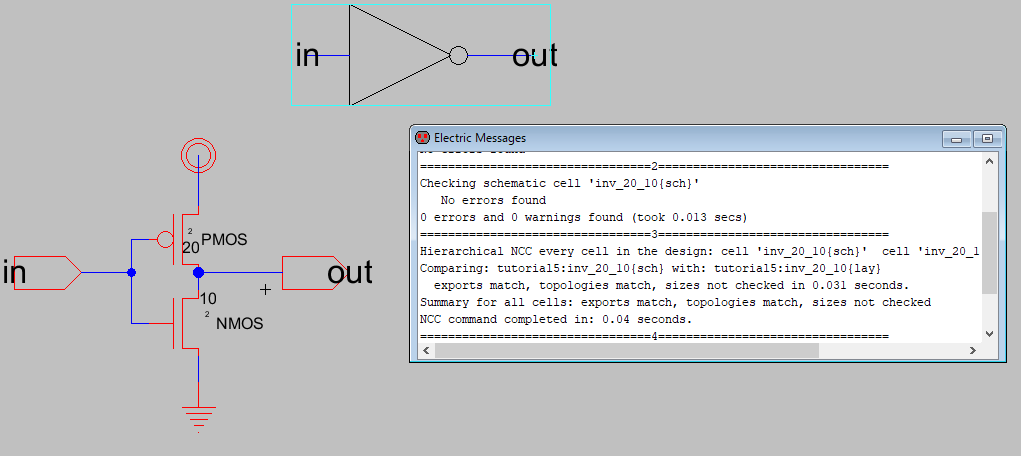Select the Vdd power symbol
The width and height of the screenshot is (1021, 456).
[x=198, y=155]
